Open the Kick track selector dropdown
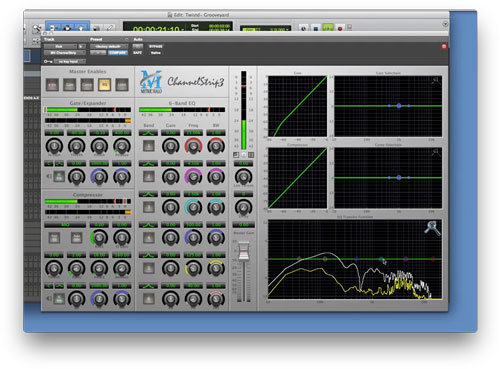Viewport: 500px width, 369px height. pos(60,46)
